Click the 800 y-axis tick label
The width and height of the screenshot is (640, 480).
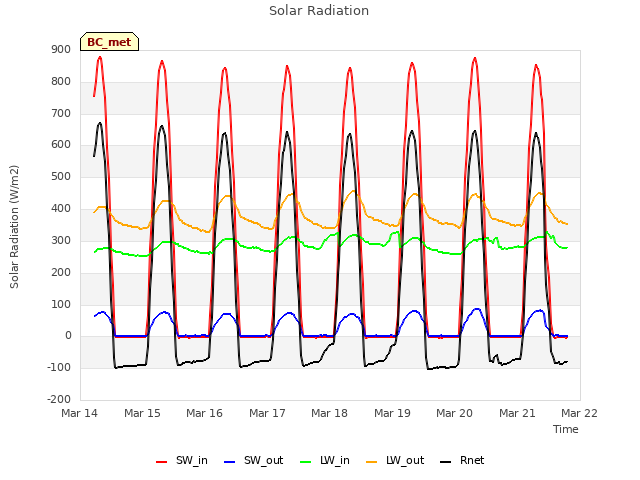tap(61, 82)
